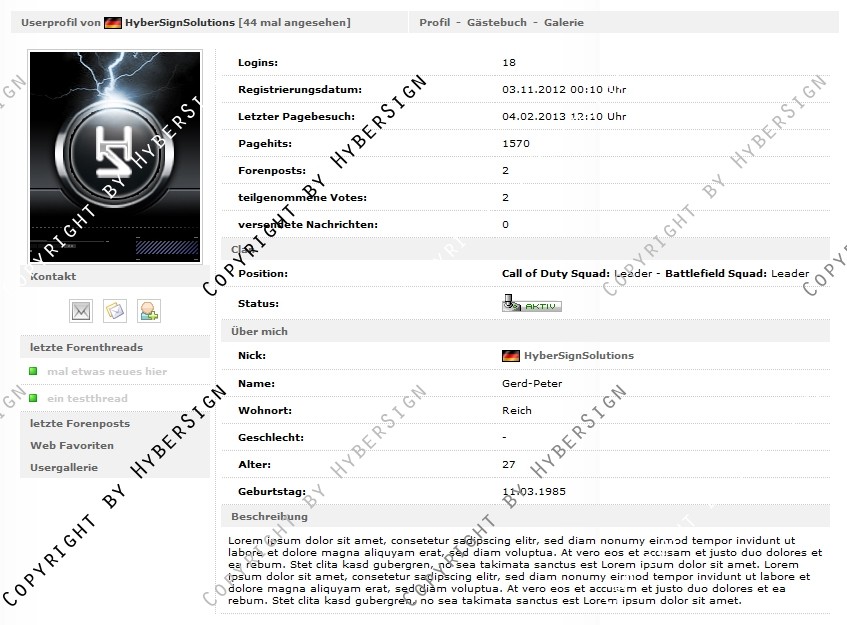This screenshot has width=847, height=625.
Task: Click the Pagehits value 1570
Action: pyautogui.click(x=516, y=144)
